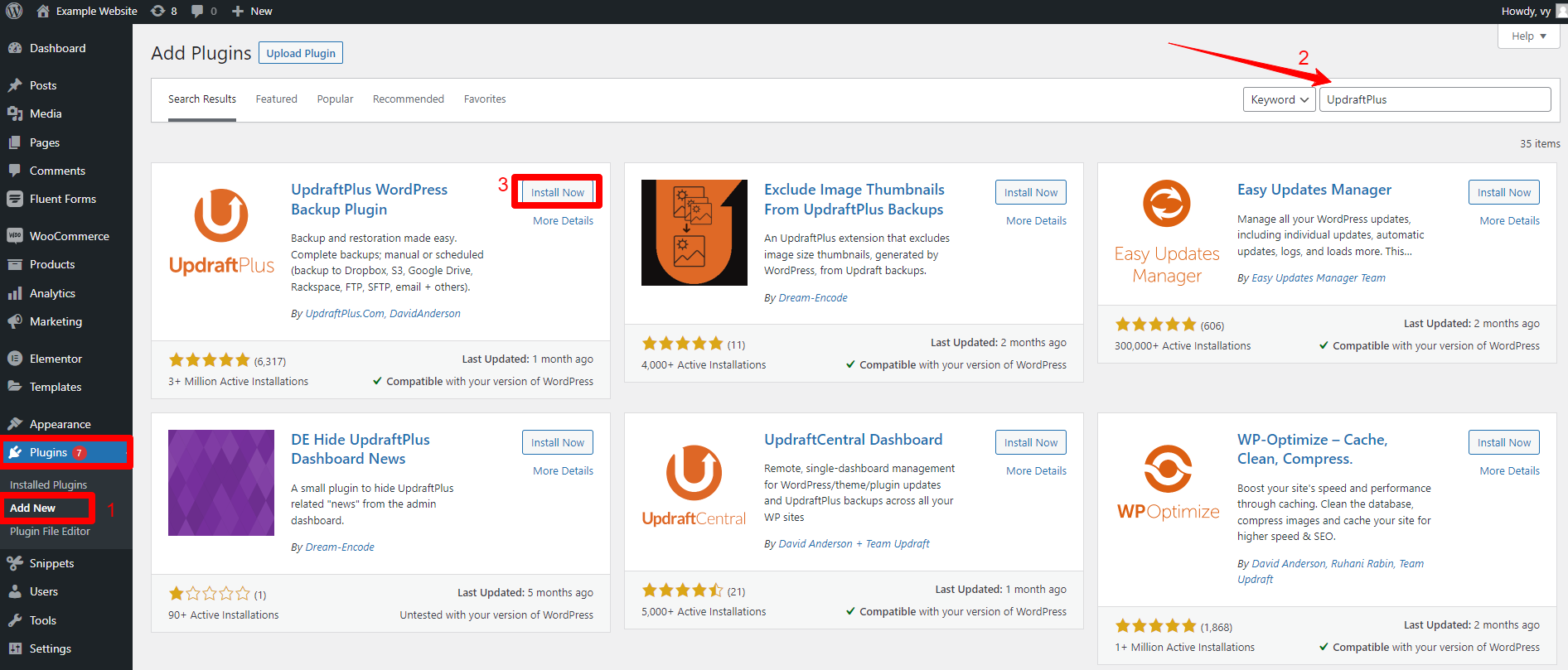Click the Analytics bar chart icon

tap(15, 293)
